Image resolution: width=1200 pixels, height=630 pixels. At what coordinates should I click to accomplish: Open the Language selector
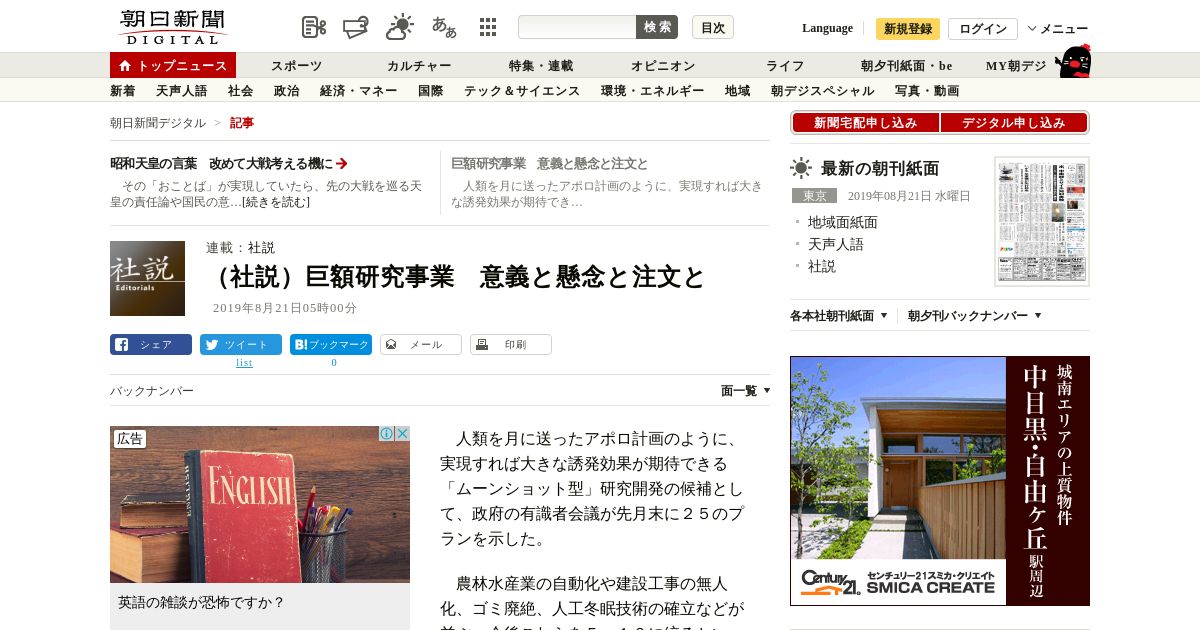tap(827, 28)
